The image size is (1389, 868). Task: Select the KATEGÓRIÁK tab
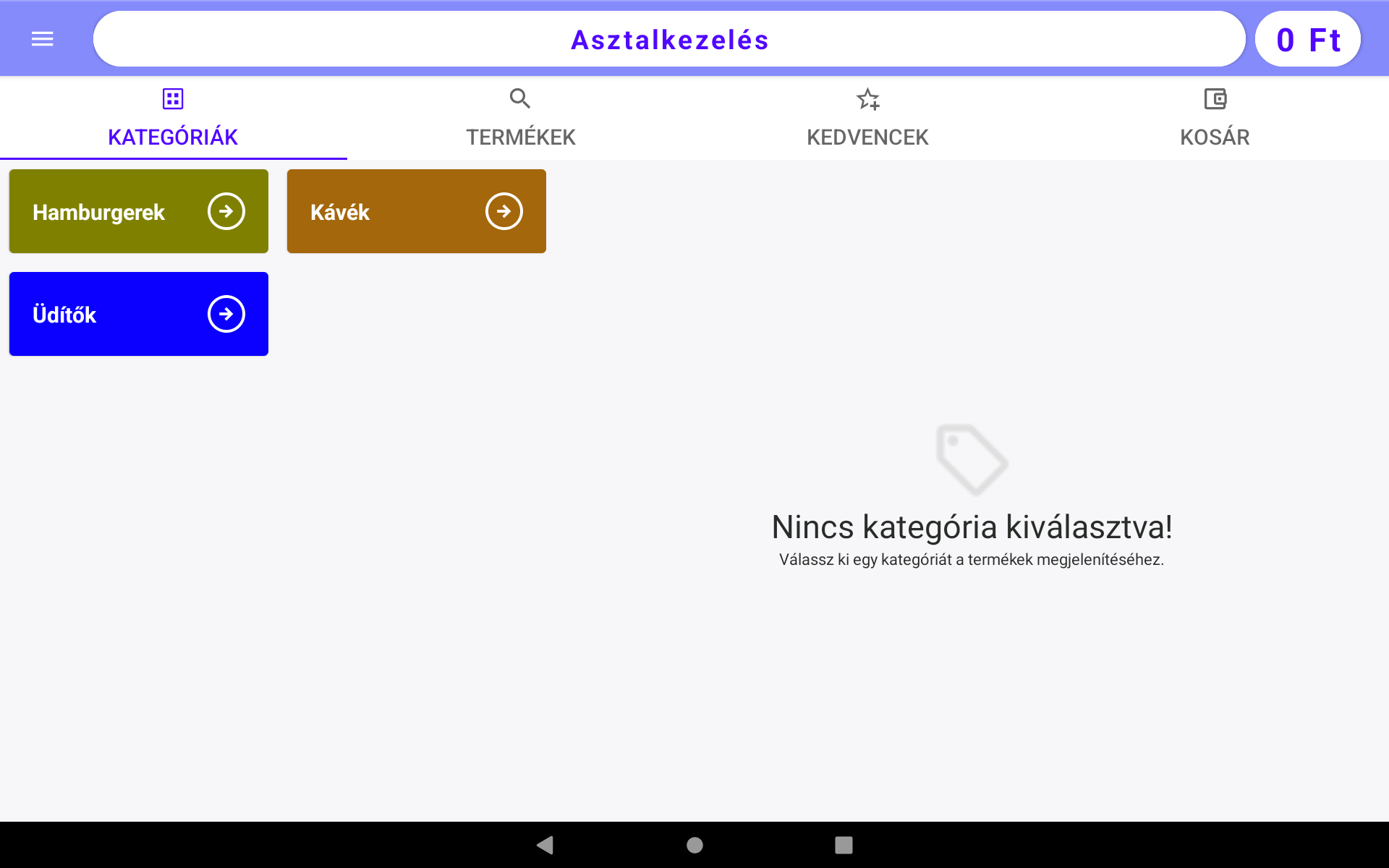(x=172, y=136)
